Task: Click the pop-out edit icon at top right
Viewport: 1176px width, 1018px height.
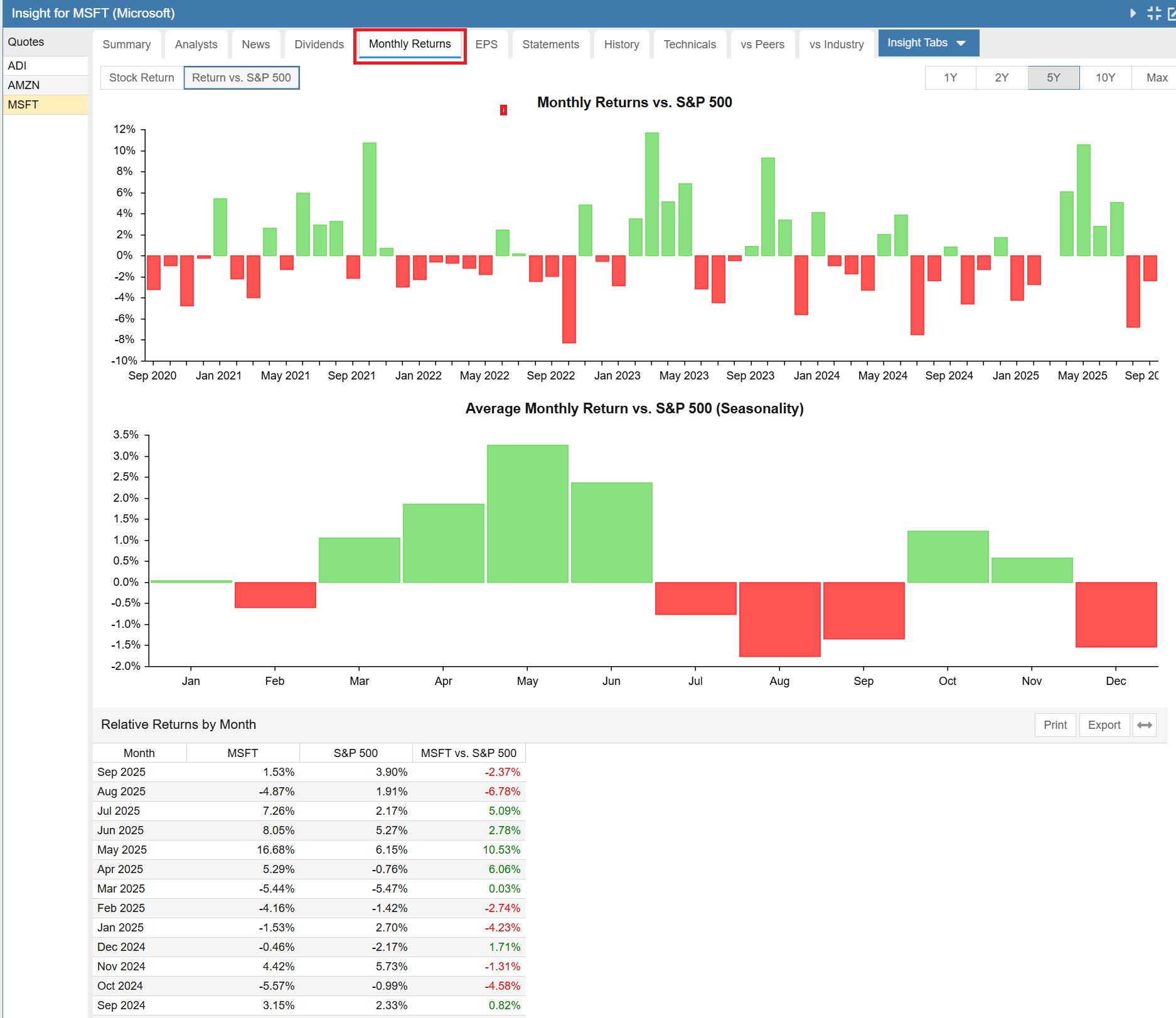Action: click(x=1171, y=13)
